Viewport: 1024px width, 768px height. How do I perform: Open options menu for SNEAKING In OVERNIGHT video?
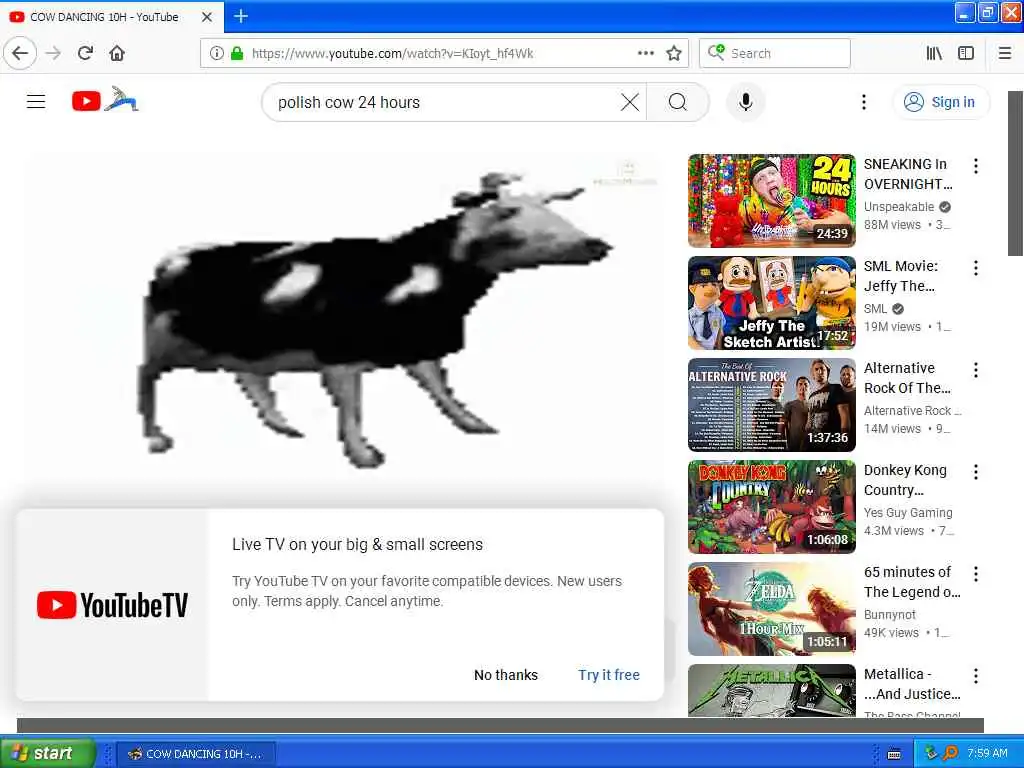976,166
